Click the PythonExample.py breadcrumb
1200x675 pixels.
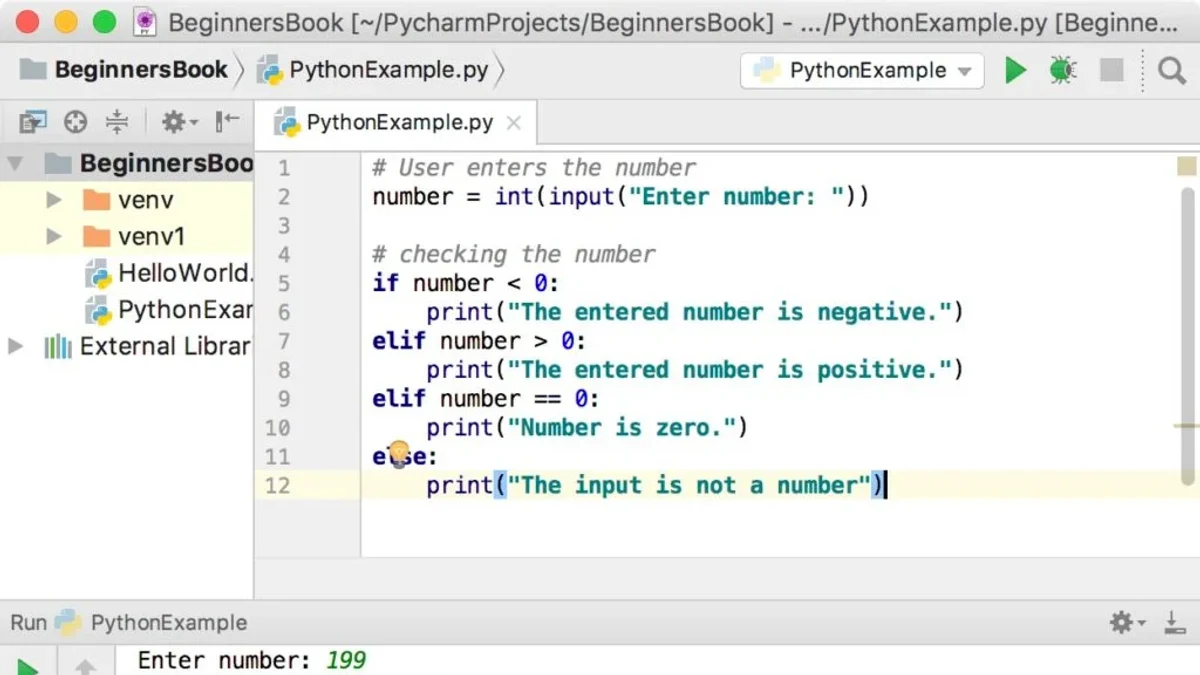374,70
